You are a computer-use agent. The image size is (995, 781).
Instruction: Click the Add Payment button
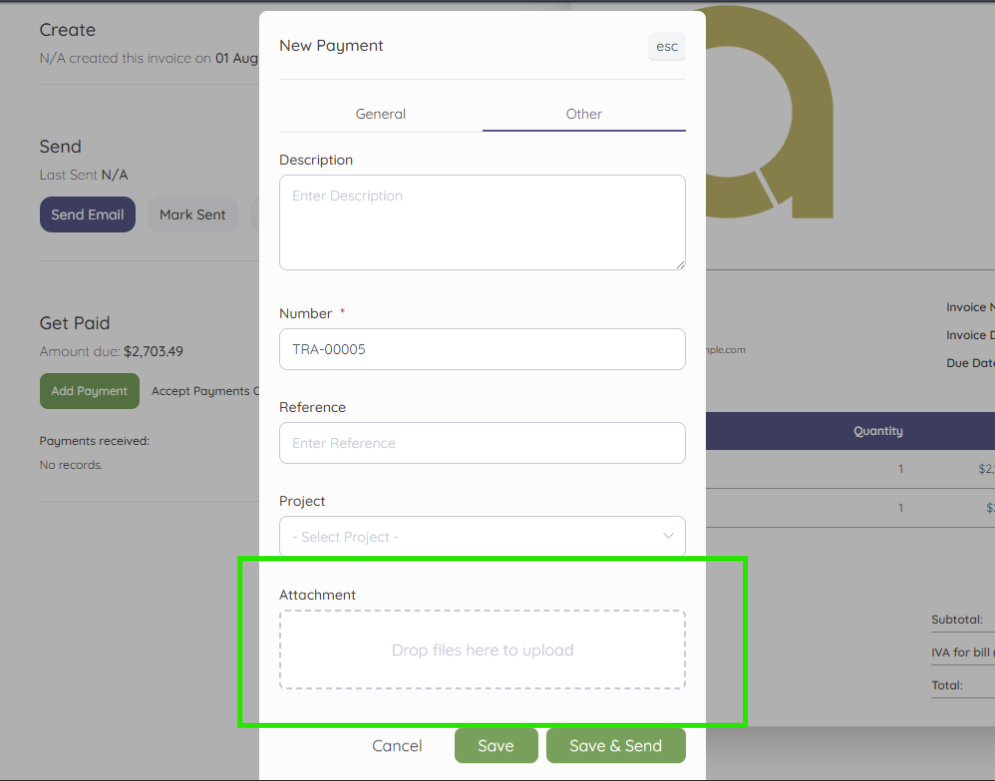89,391
